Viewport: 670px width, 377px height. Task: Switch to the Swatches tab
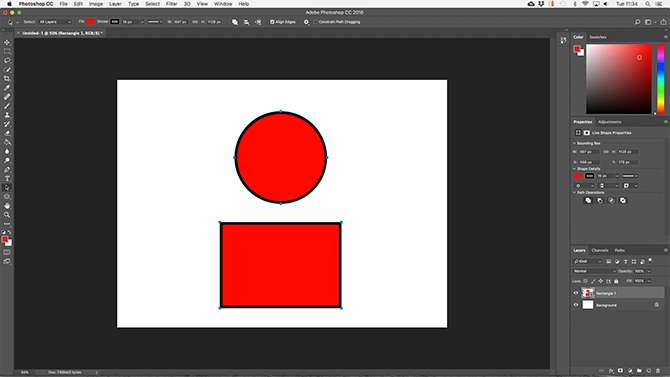point(598,37)
